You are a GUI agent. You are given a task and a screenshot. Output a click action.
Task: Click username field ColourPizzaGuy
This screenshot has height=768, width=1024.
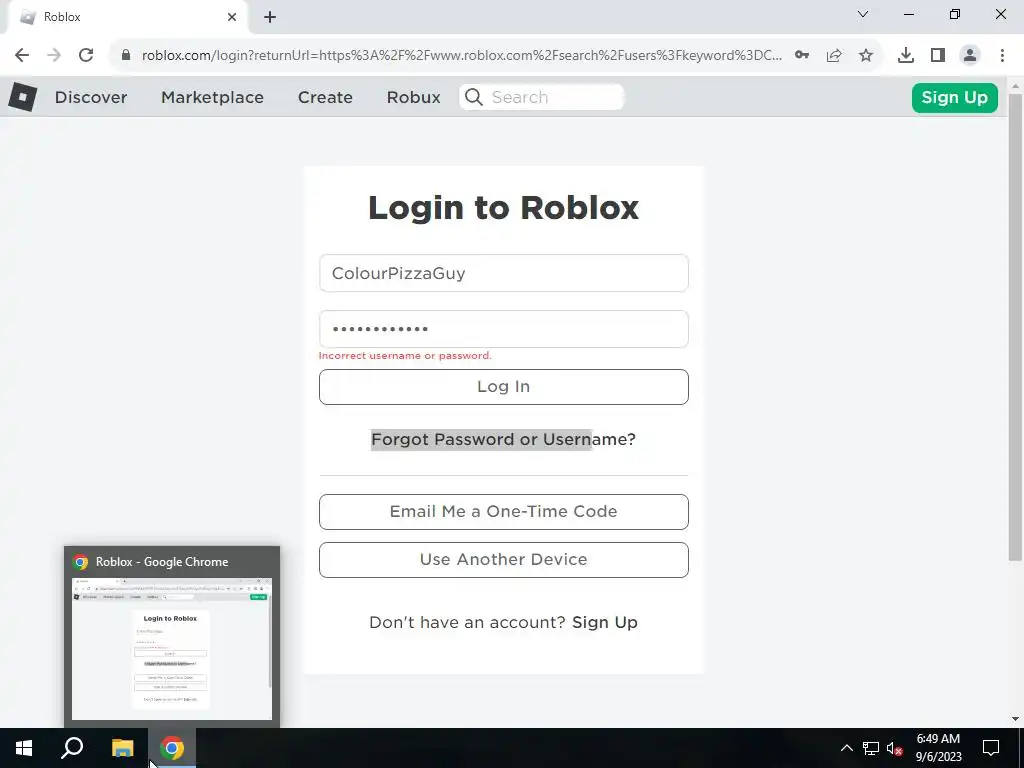504,273
